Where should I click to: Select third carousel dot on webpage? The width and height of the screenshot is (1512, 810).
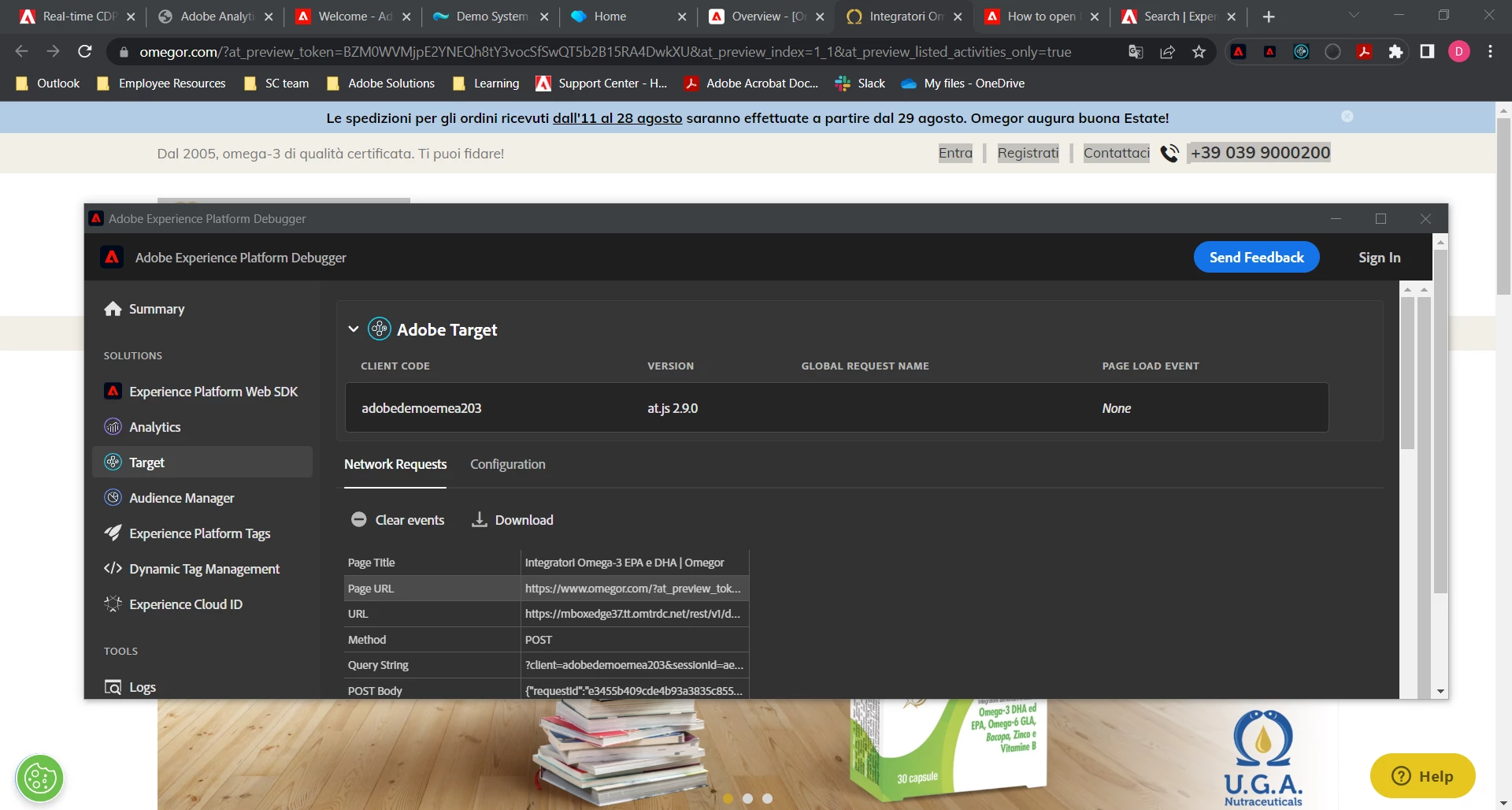(767, 798)
